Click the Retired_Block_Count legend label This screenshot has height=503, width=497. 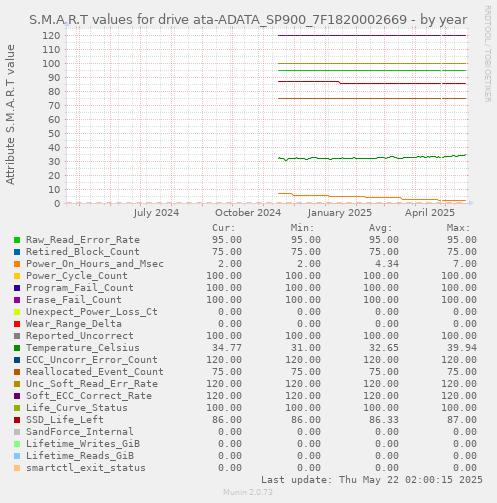(83, 252)
